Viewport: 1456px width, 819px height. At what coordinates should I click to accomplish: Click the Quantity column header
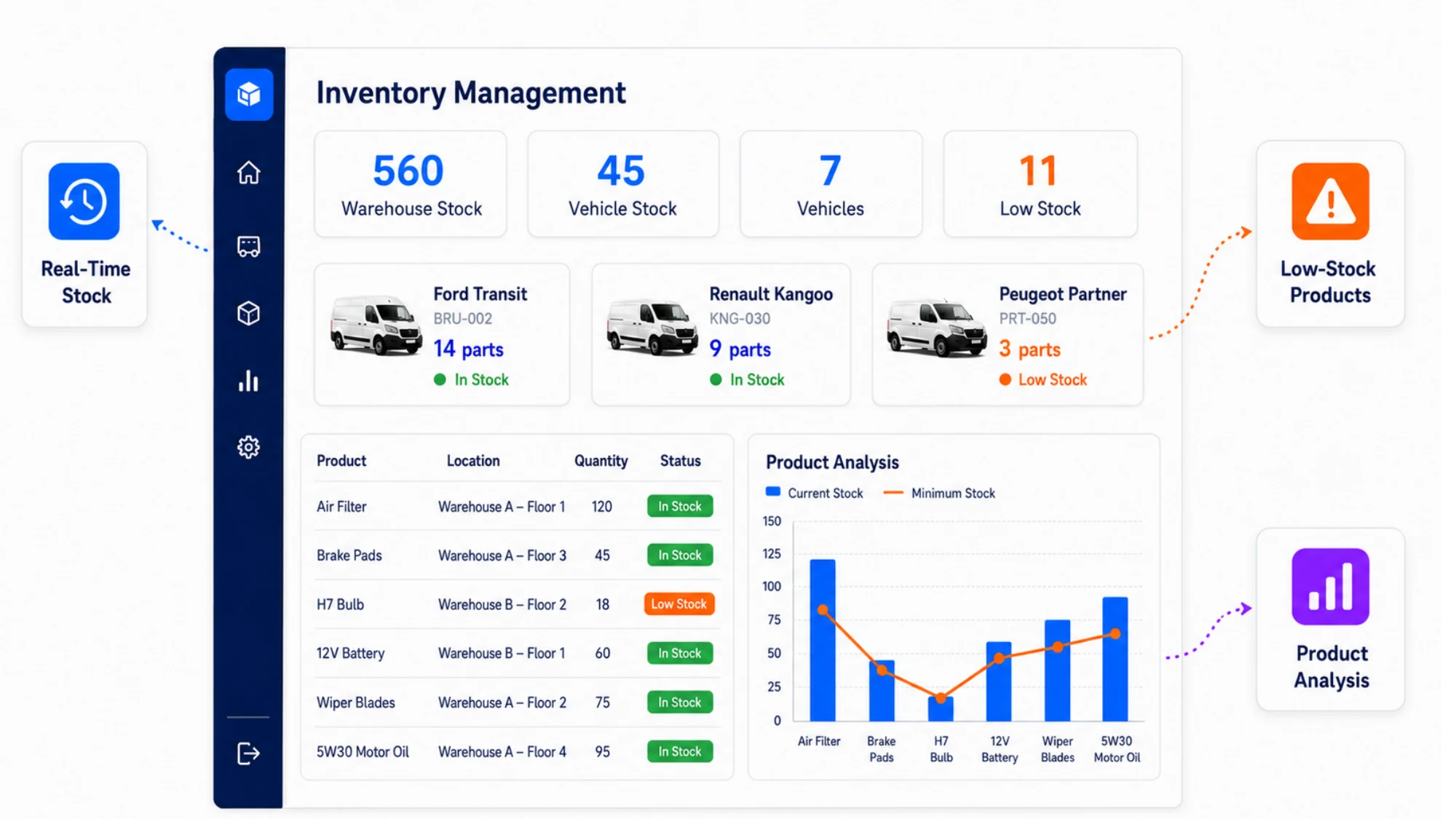[601, 461]
